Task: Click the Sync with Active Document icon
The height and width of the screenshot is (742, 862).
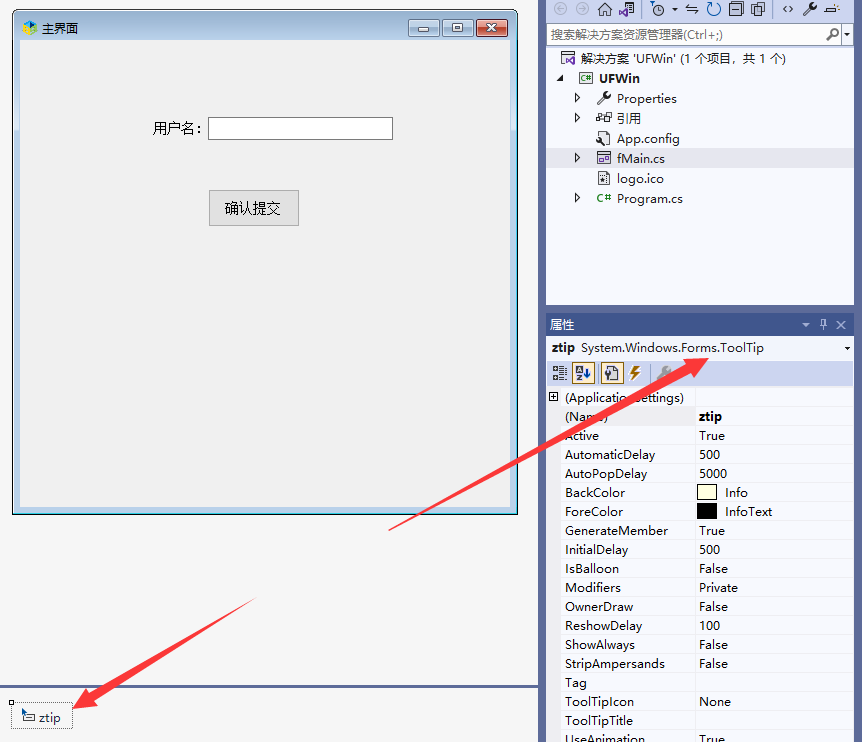Action: tap(691, 9)
